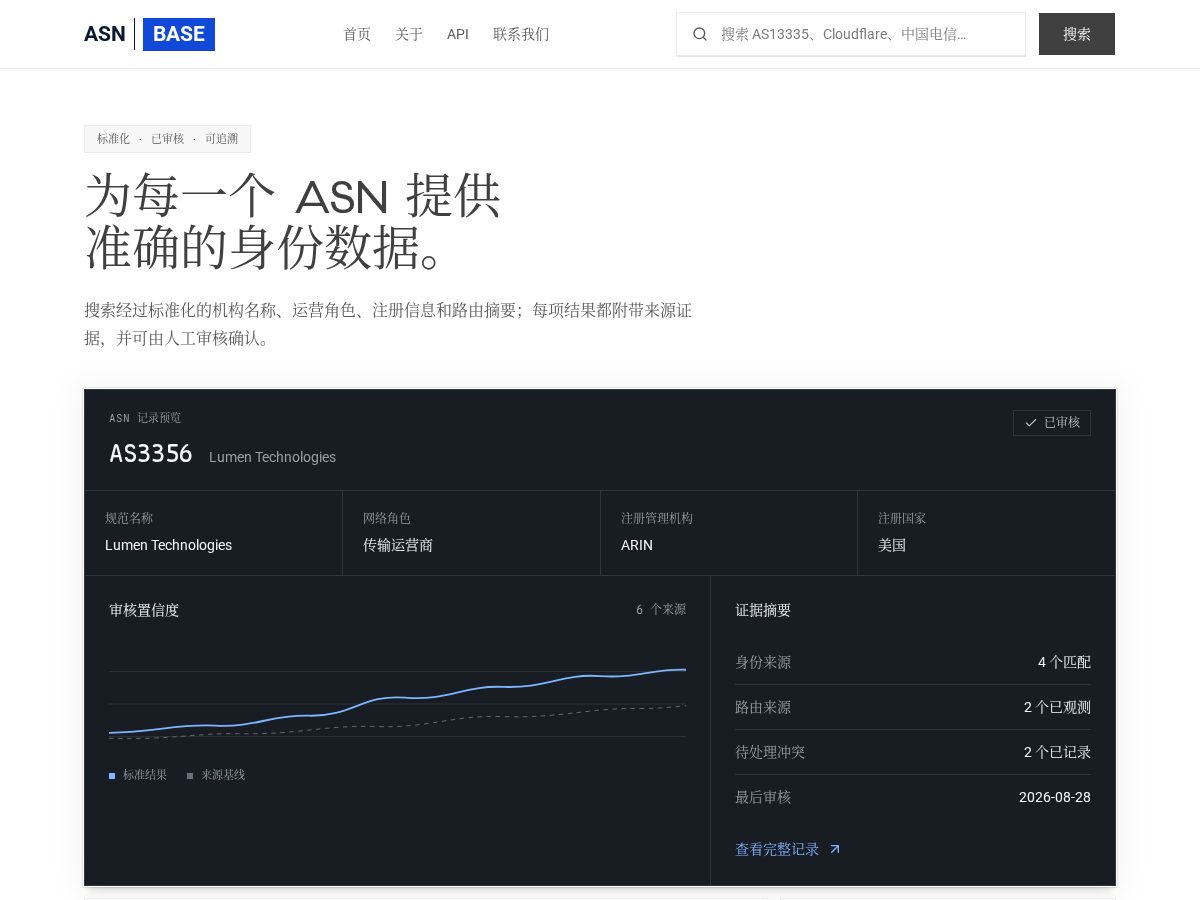
Task: Click the 路由来源 row label
Action: pyautogui.click(x=763, y=707)
